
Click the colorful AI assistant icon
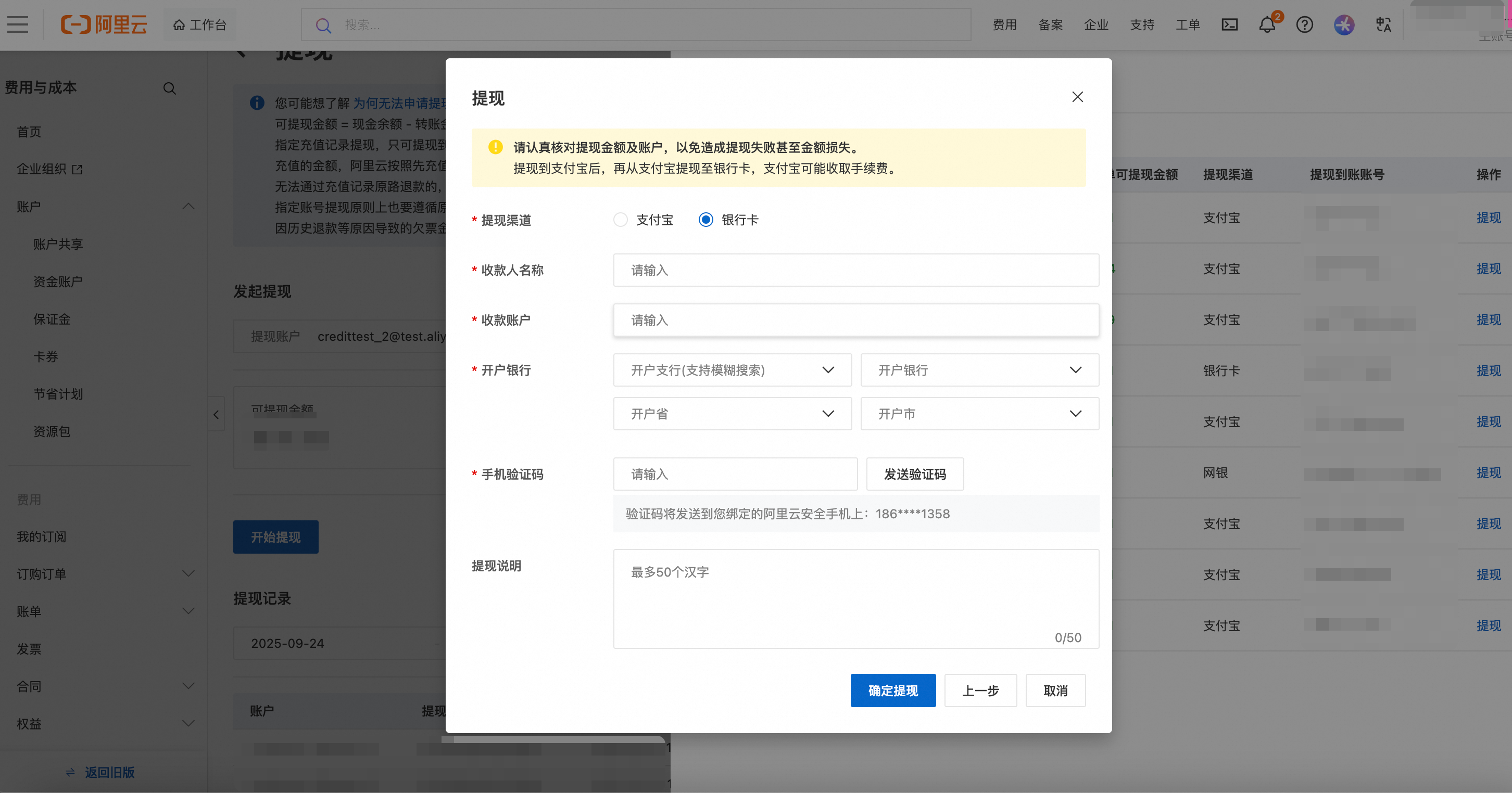click(1343, 24)
